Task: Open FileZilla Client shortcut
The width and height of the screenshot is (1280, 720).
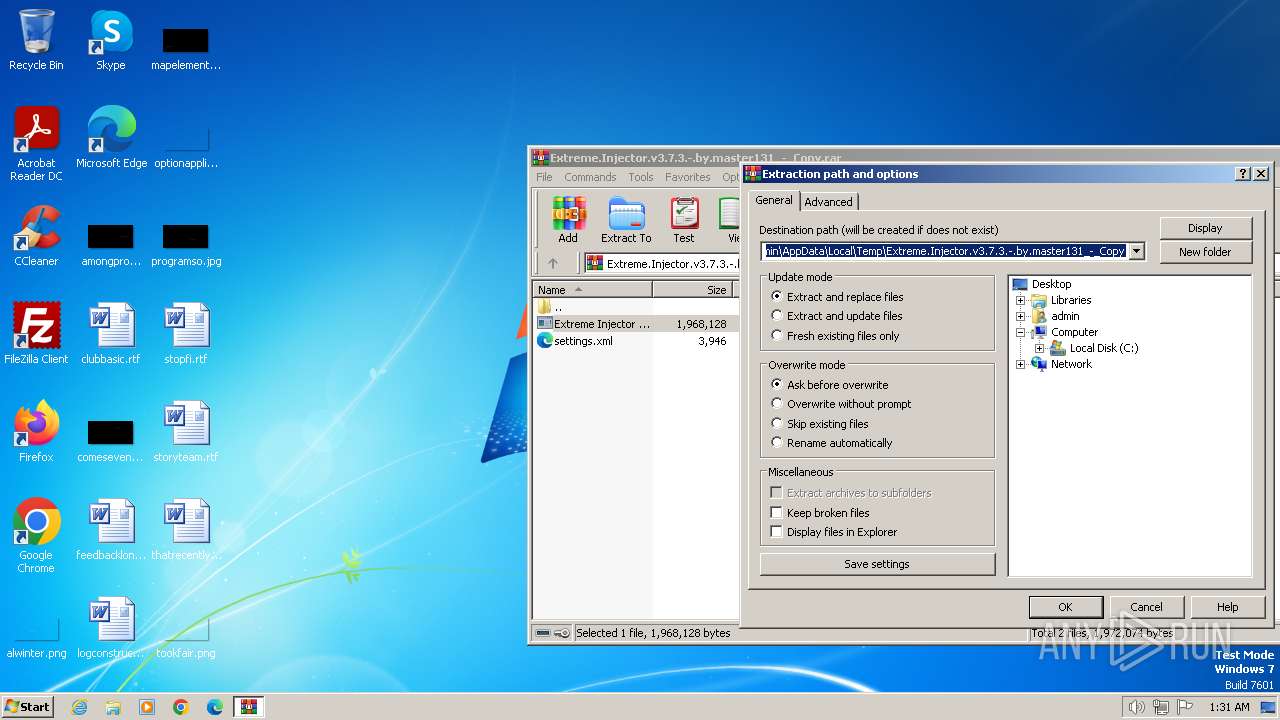Action: [36, 334]
